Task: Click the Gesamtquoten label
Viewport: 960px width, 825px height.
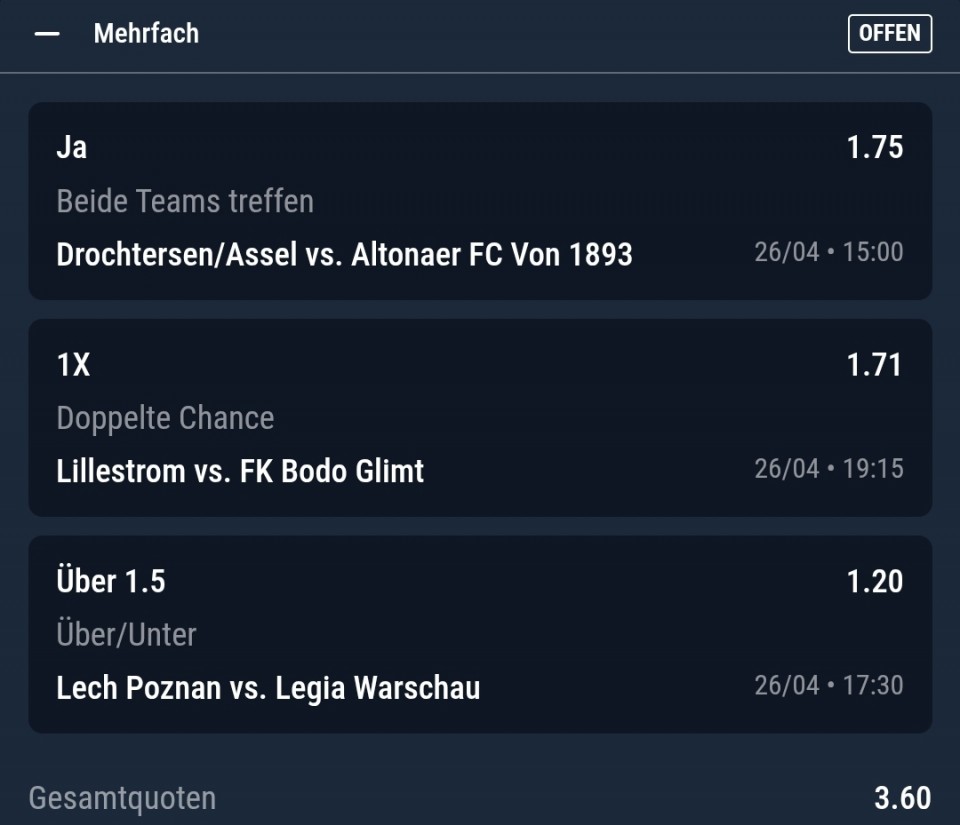Action: coord(122,798)
